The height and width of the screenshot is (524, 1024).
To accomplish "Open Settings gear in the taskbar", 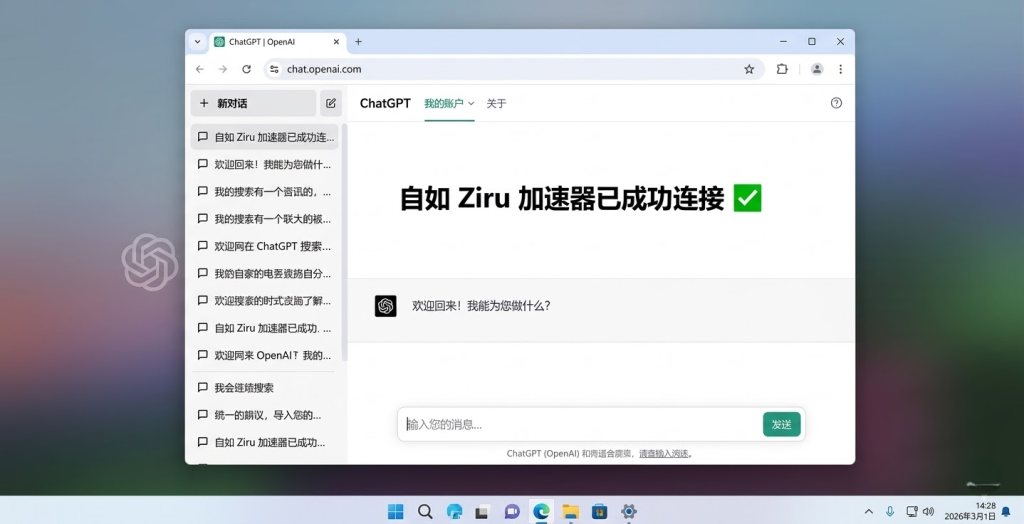I will (628, 512).
